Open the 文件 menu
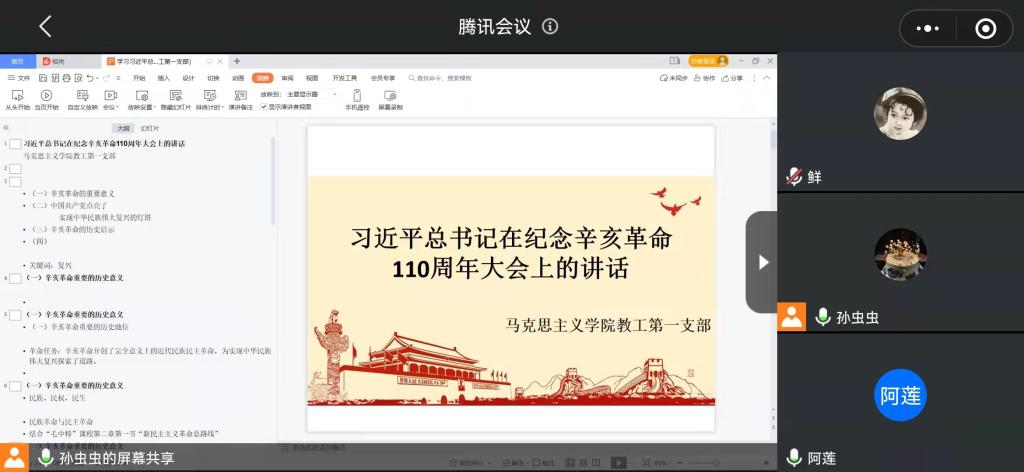 click(x=19, y=77)
